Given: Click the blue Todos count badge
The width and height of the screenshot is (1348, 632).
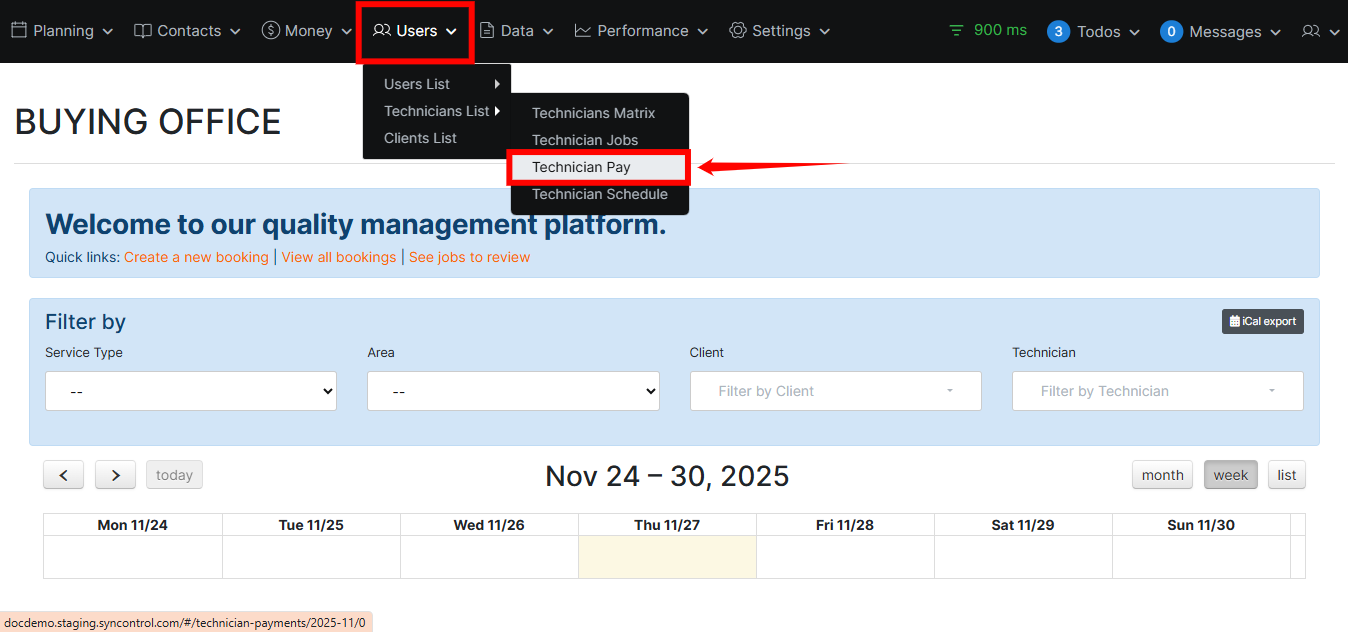Looking at the screenshot, I should point(1058,32).
